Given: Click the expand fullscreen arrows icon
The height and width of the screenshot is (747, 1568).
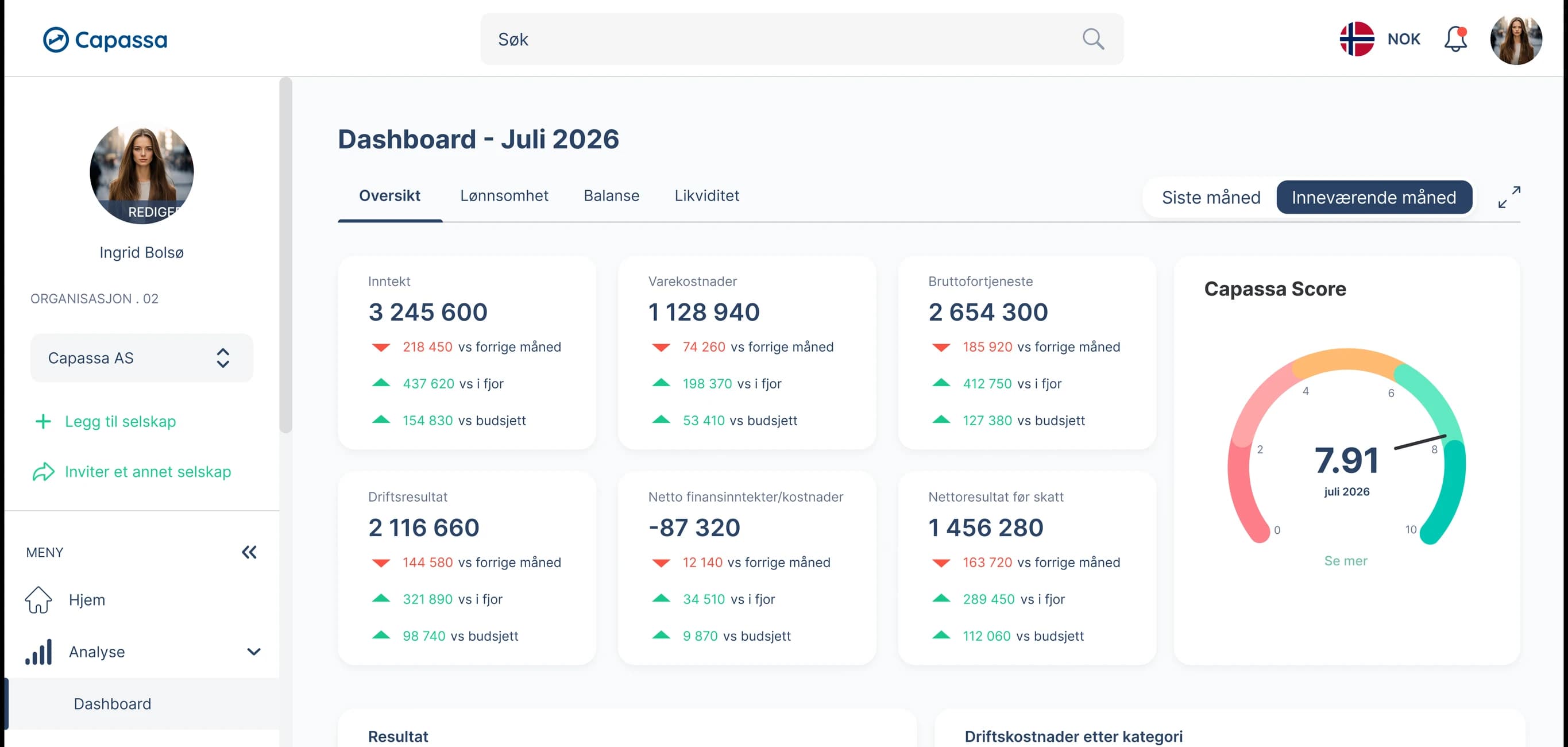Looking at the screenshot, I should coord(1509,197).
